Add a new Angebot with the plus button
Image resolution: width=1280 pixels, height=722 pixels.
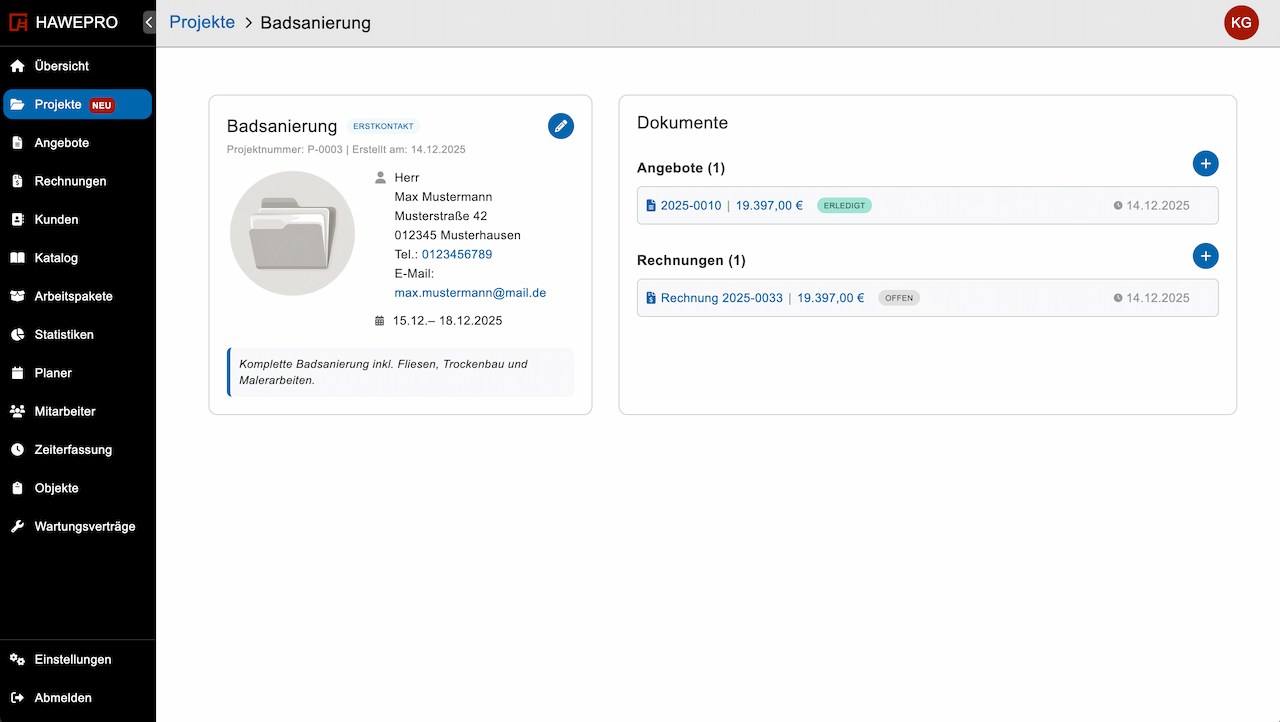pyautogui.click(x=1206, y=163)
